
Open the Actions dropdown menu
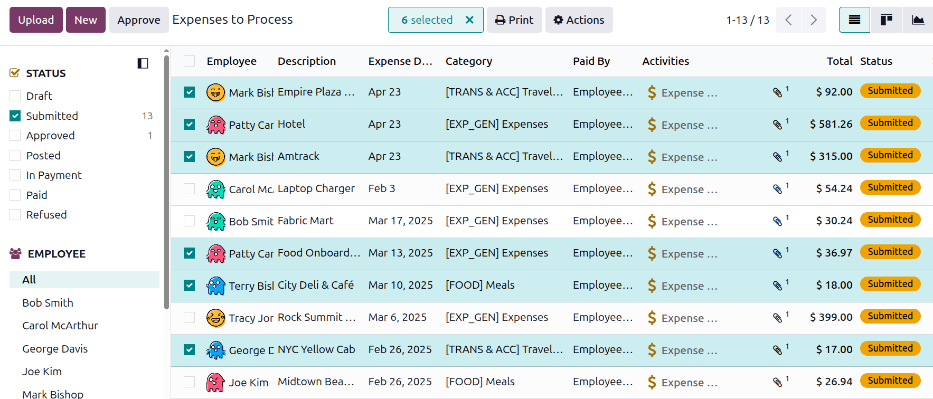(579, 20)
